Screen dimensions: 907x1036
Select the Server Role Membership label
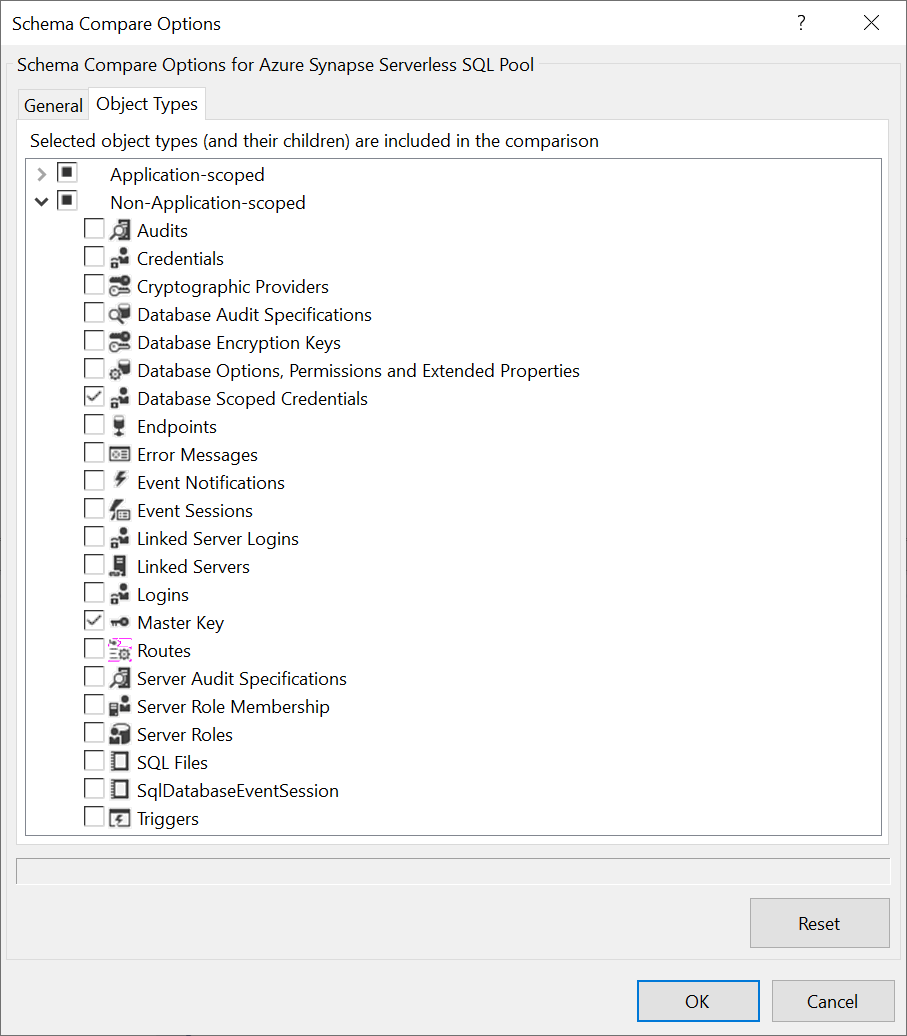point(233,707)
